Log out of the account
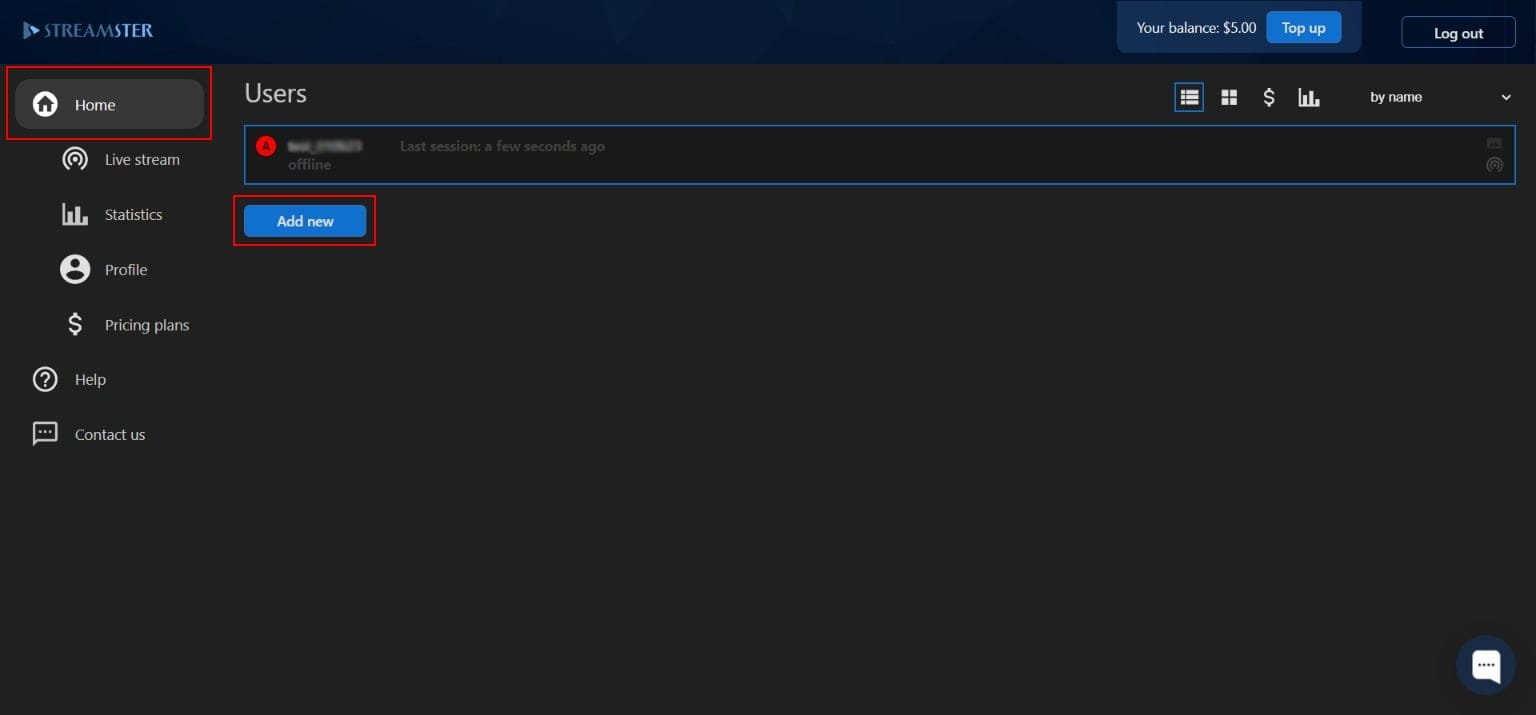Viewport: 1536px width, 715px height. click(x=1457, y=33)
